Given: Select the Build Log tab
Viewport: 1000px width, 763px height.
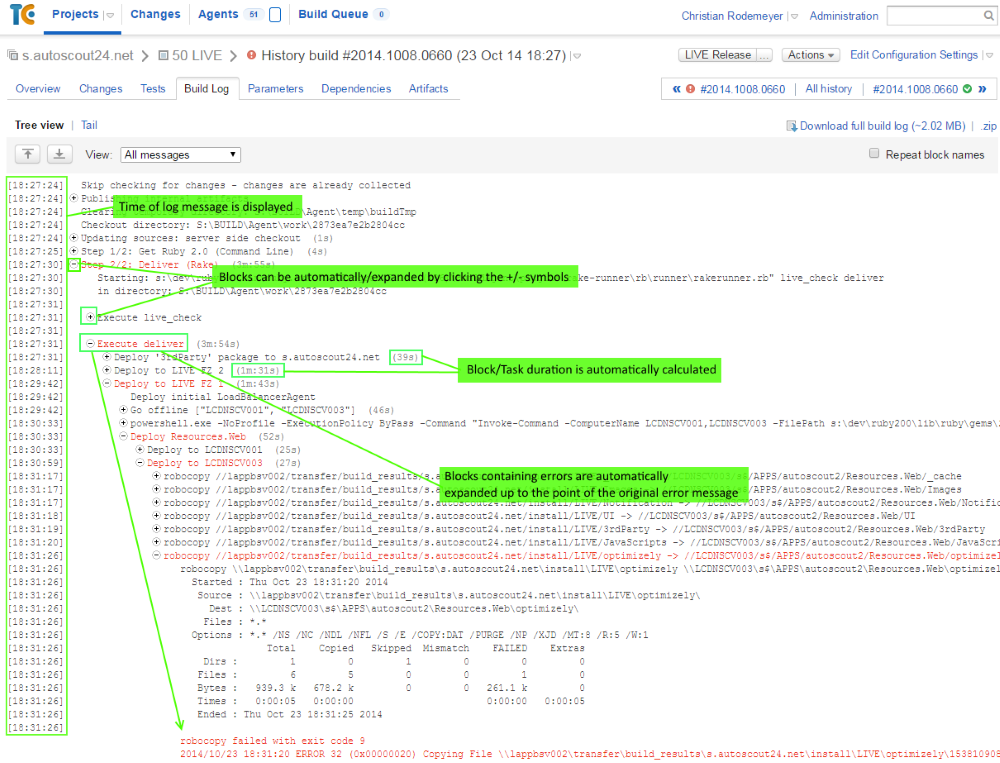Looking at the screenshot, I should [207, 89].
